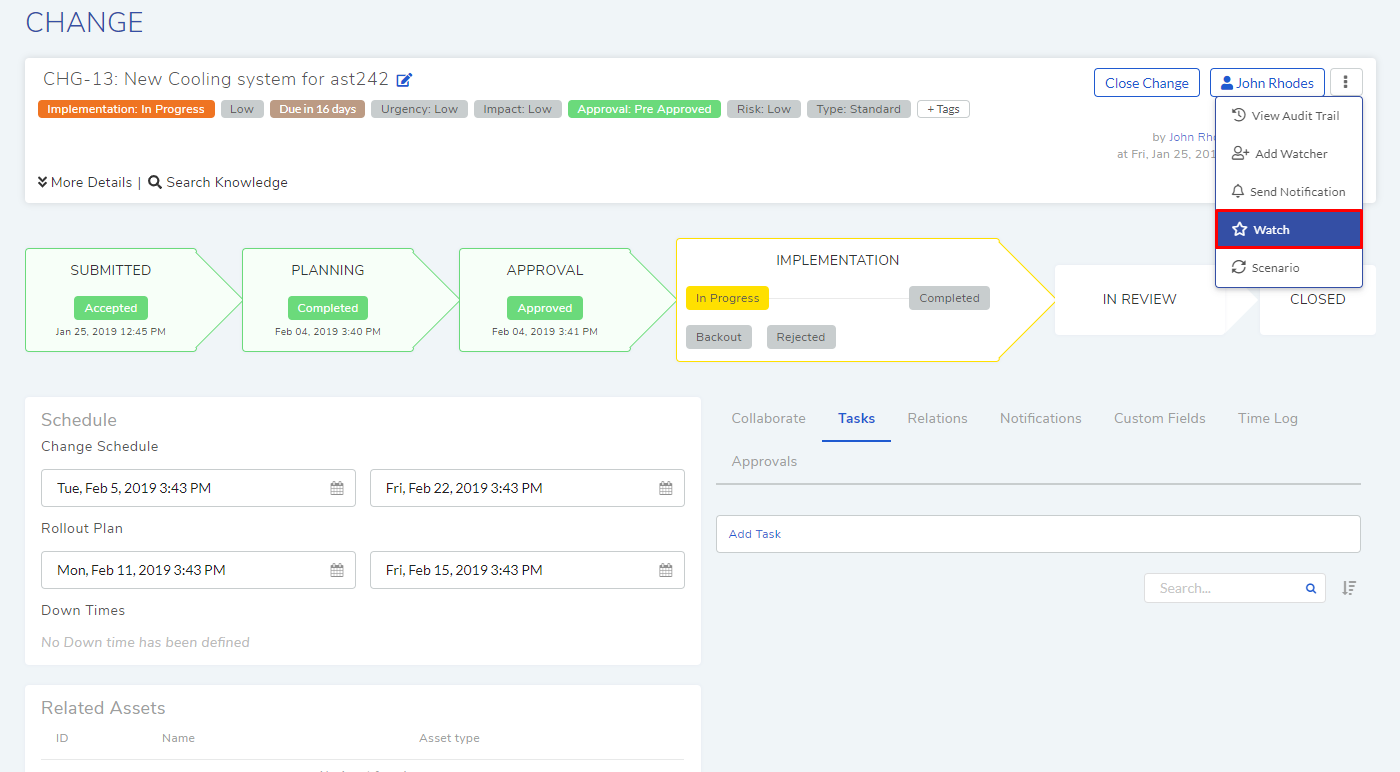This screenshot has width=1400, height=772.
Task: Set implementation status to Completed
Action: coord(949,298)
